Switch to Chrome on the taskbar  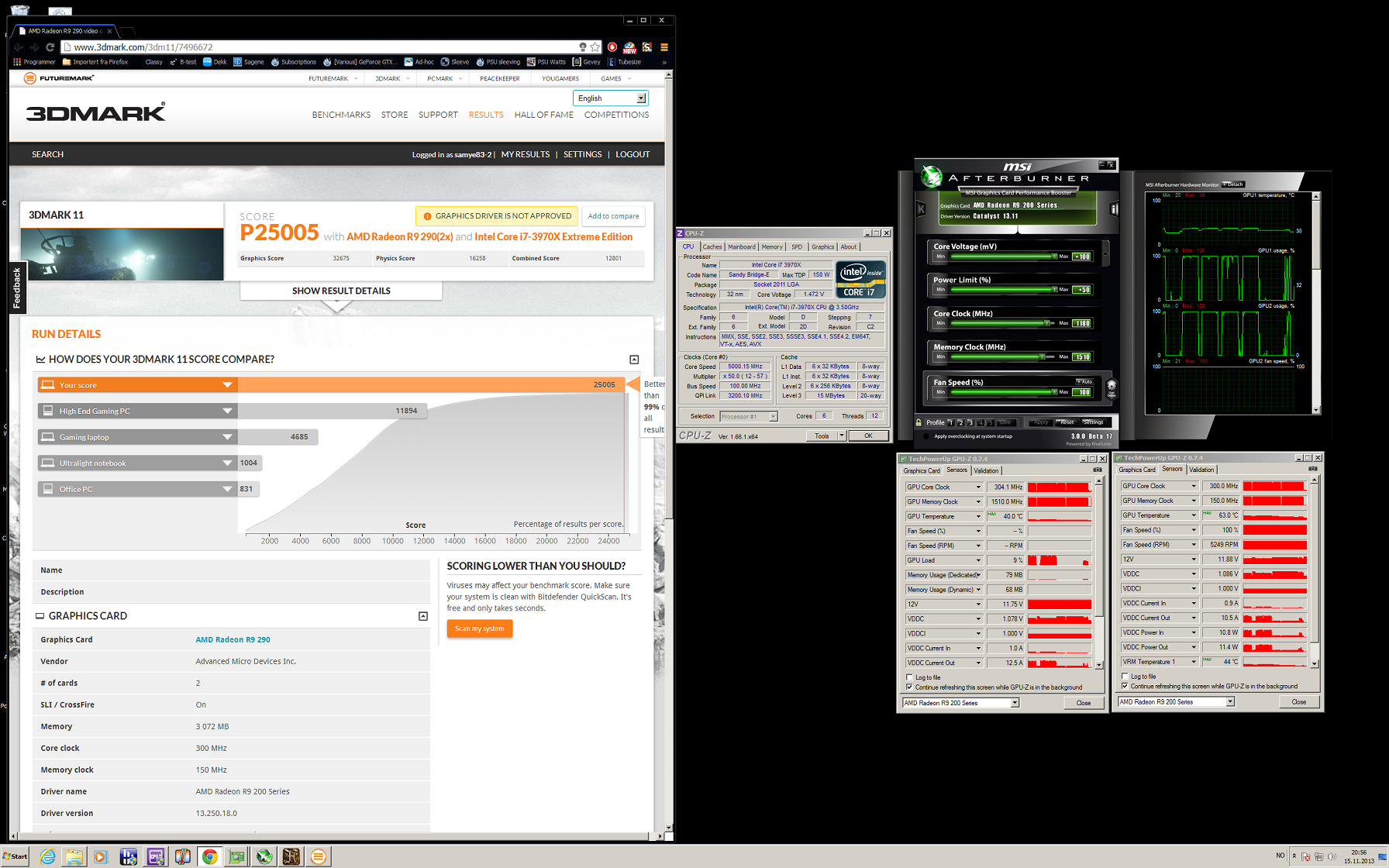pos(209,856)
